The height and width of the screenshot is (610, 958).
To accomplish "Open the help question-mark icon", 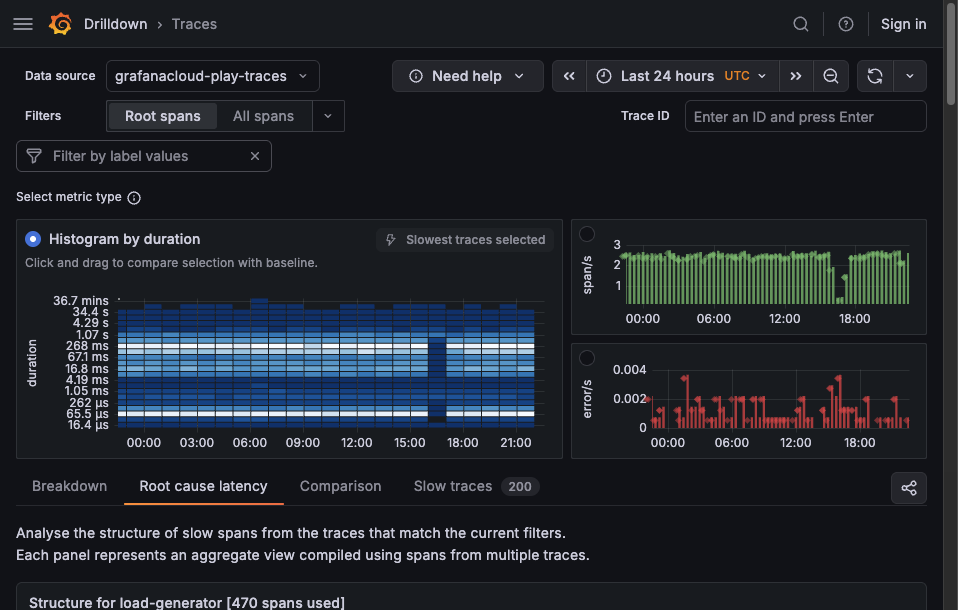I will (x=845, y=23).
